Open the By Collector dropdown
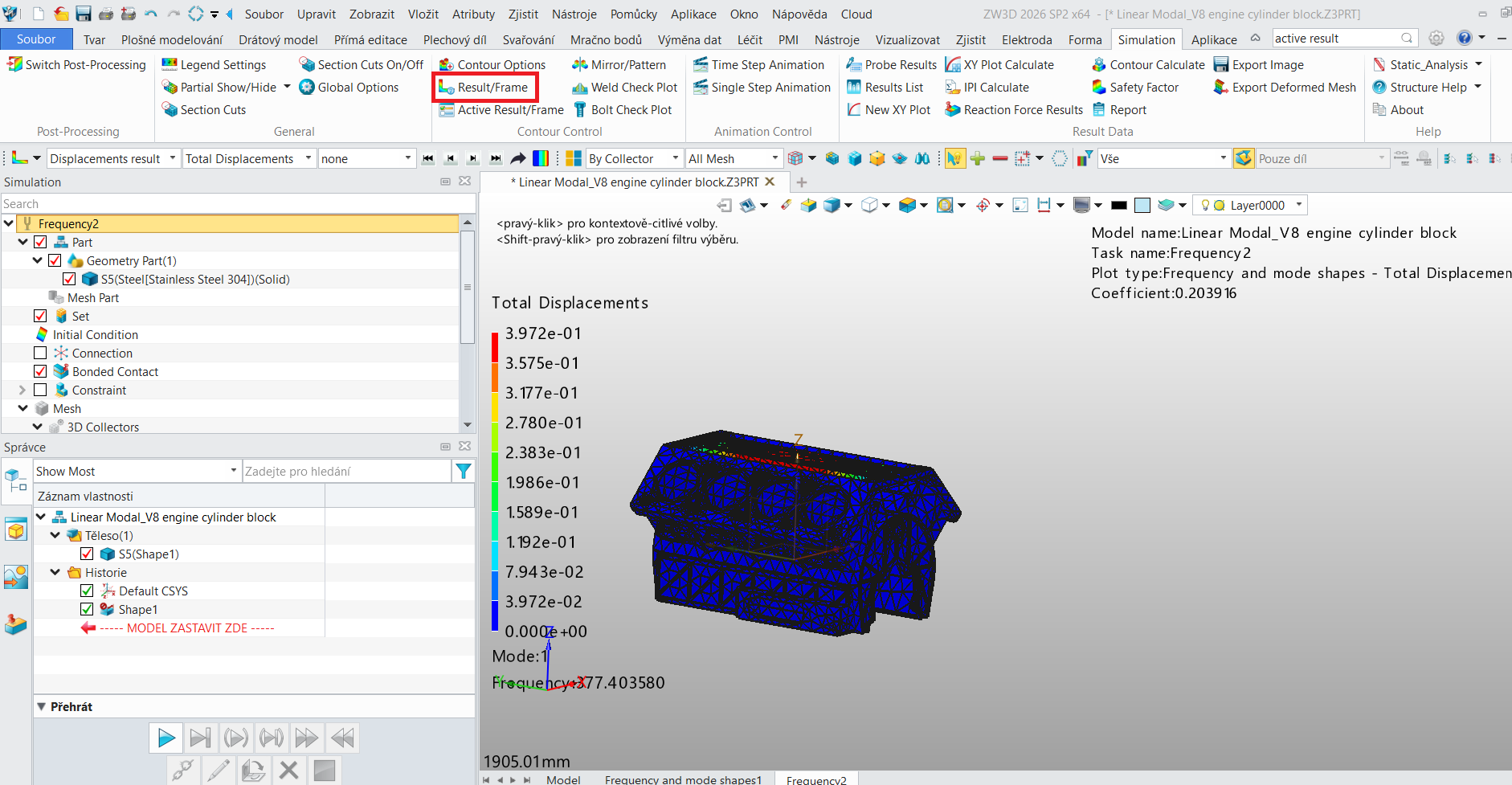The width and height of the screenshot is (1512, 785). click(634, 159)
